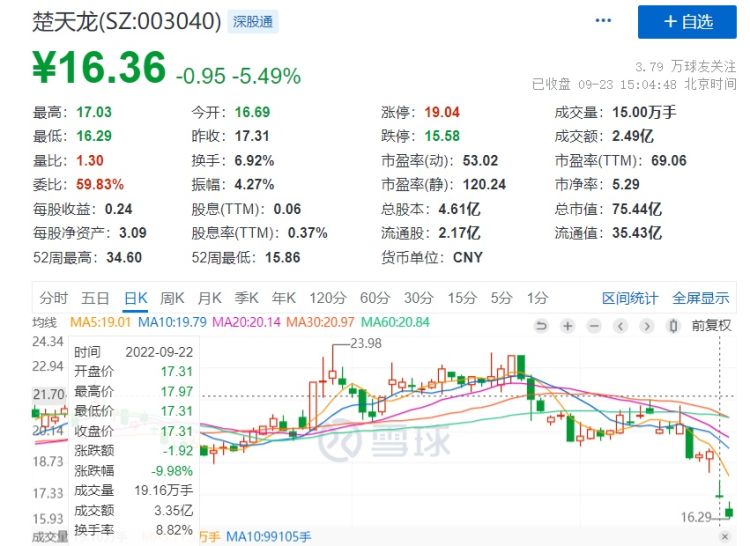Image resolution: width=750 pixels, height=546 pixels.
Task: Click the stock title 楚天龙(SZ:003040)
Action: (127, 22)
